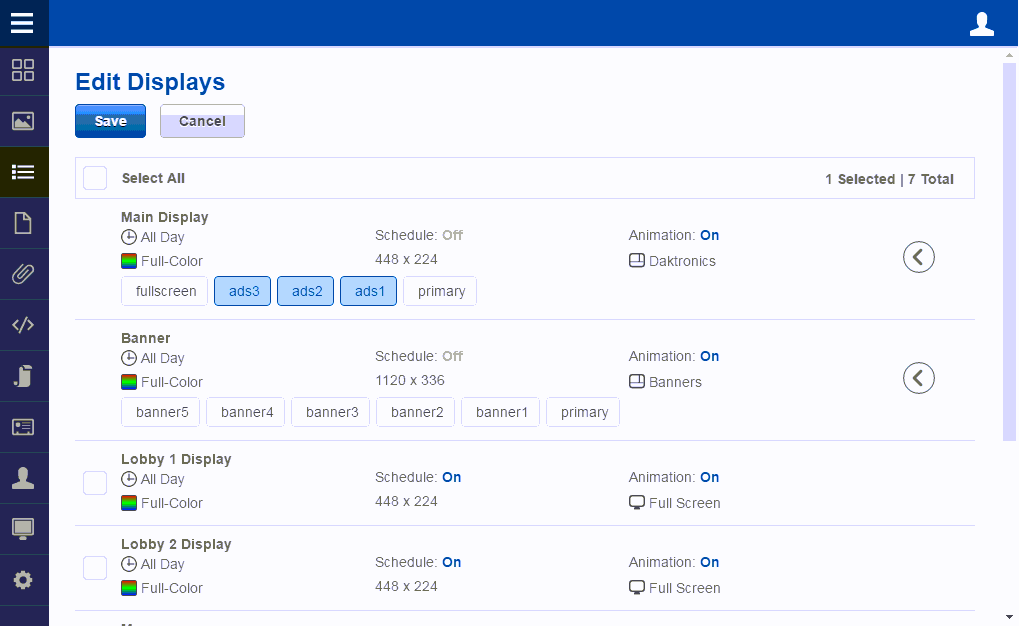The height and width of the screenshot is (626, 1019).
Task: Collapse the Banner row chevron
Action: 918,378
